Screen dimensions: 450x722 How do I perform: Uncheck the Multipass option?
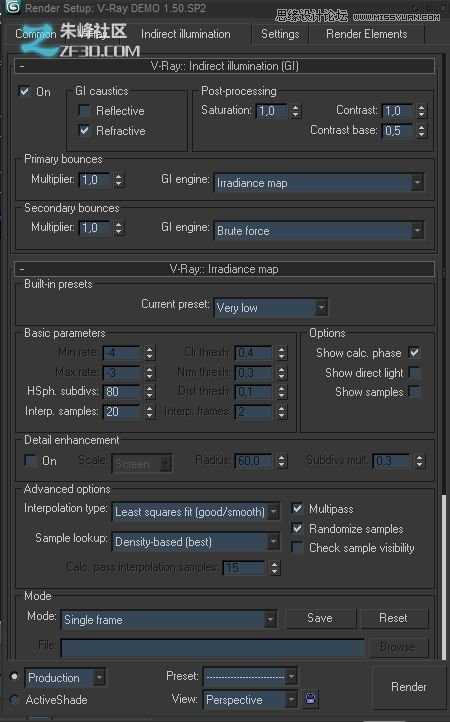297,508
